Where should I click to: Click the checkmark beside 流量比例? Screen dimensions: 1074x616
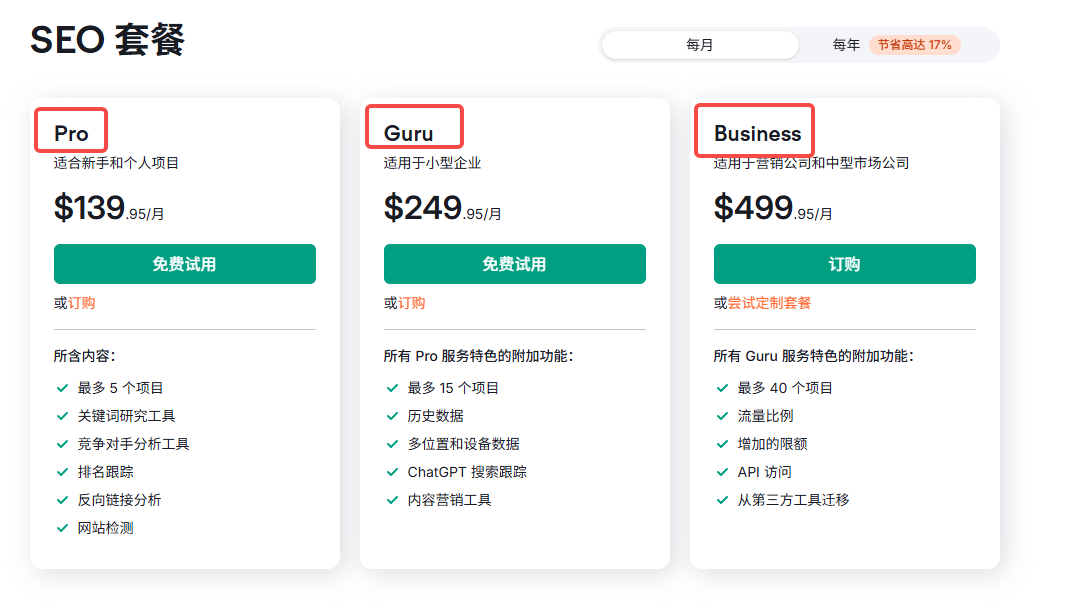[x=721, y=416]
